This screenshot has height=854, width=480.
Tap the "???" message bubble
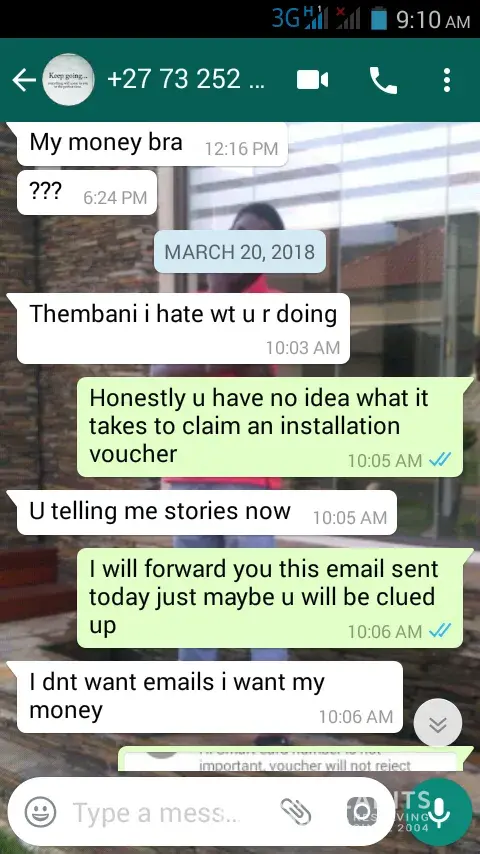coord(87,192)
